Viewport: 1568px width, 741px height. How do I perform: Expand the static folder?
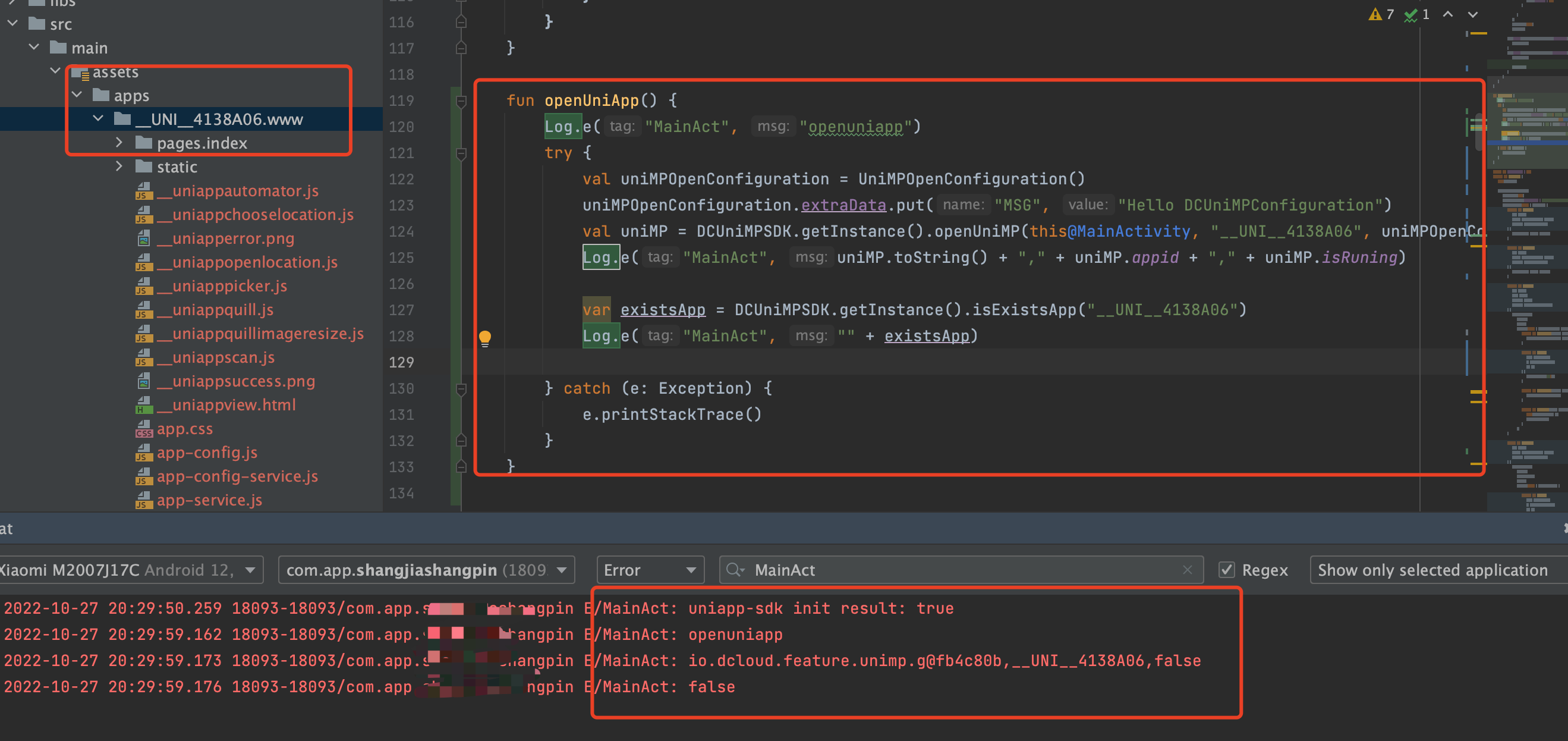click(119, 167)
